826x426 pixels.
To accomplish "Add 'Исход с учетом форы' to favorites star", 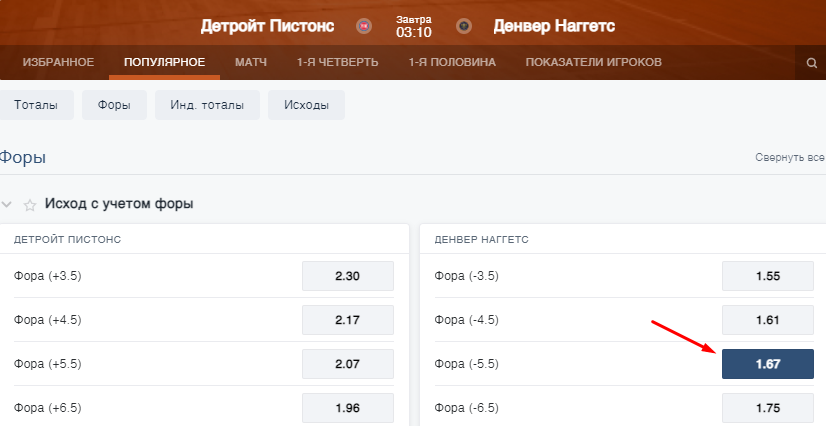I will click(30, 205).
